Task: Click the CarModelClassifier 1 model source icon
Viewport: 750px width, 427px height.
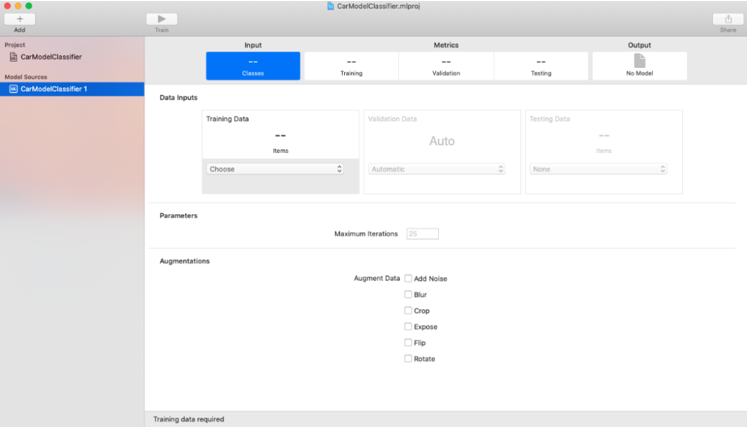Action: point(13,89)
